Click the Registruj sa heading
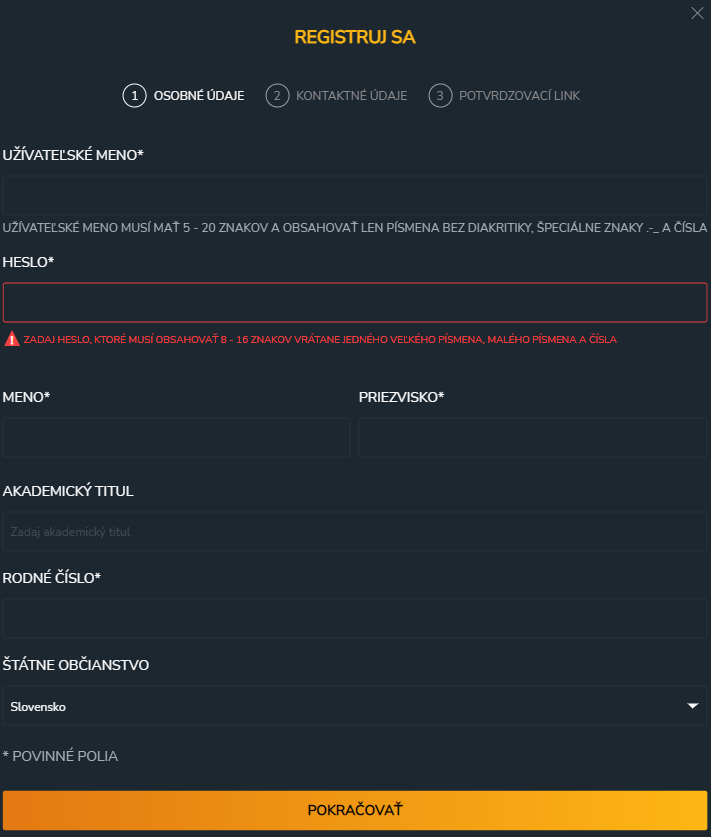This screenshot has width=711, height=837. (x=355, y=38)
